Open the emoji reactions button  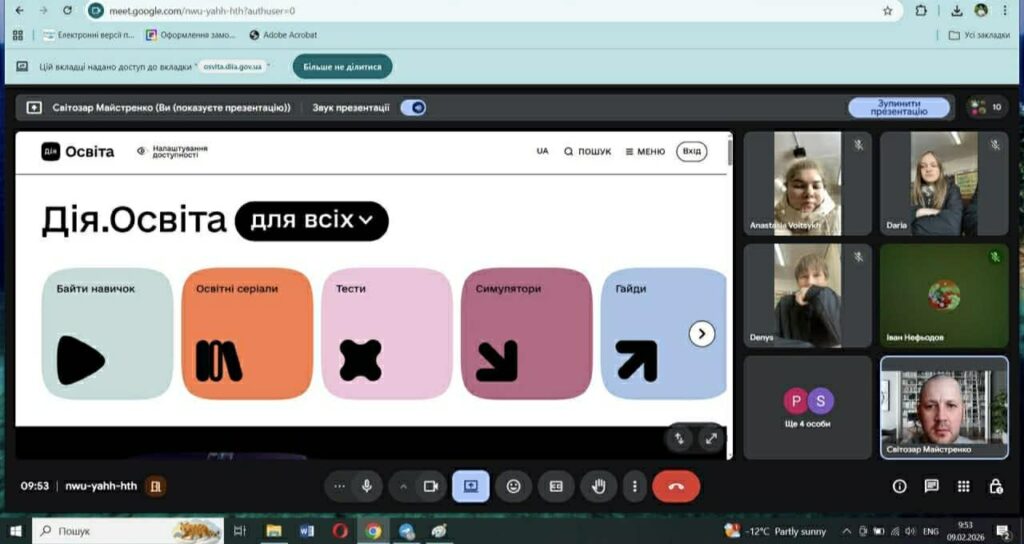coord(514,486)
